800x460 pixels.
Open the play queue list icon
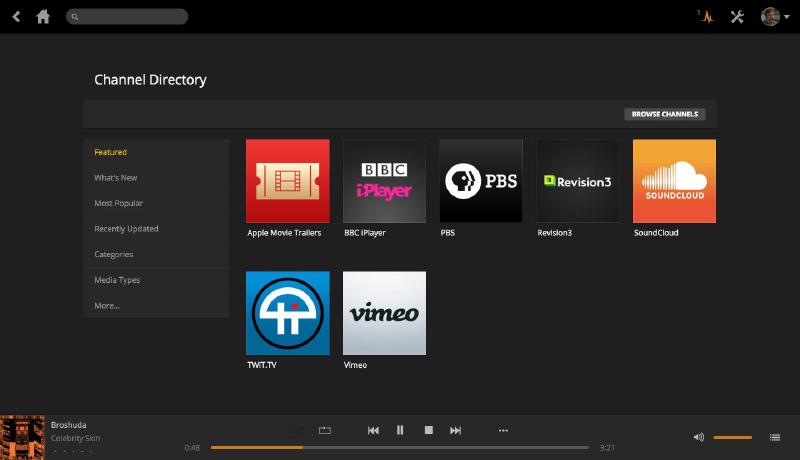tap(775, 437)
